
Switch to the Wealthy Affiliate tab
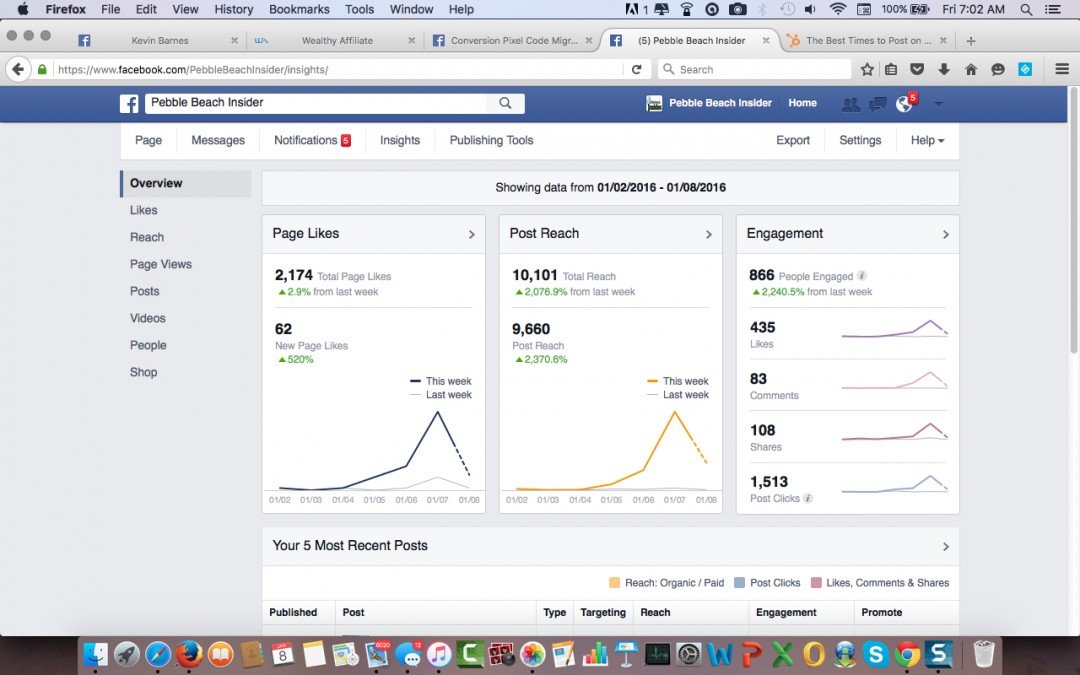(x=337, y=41)
